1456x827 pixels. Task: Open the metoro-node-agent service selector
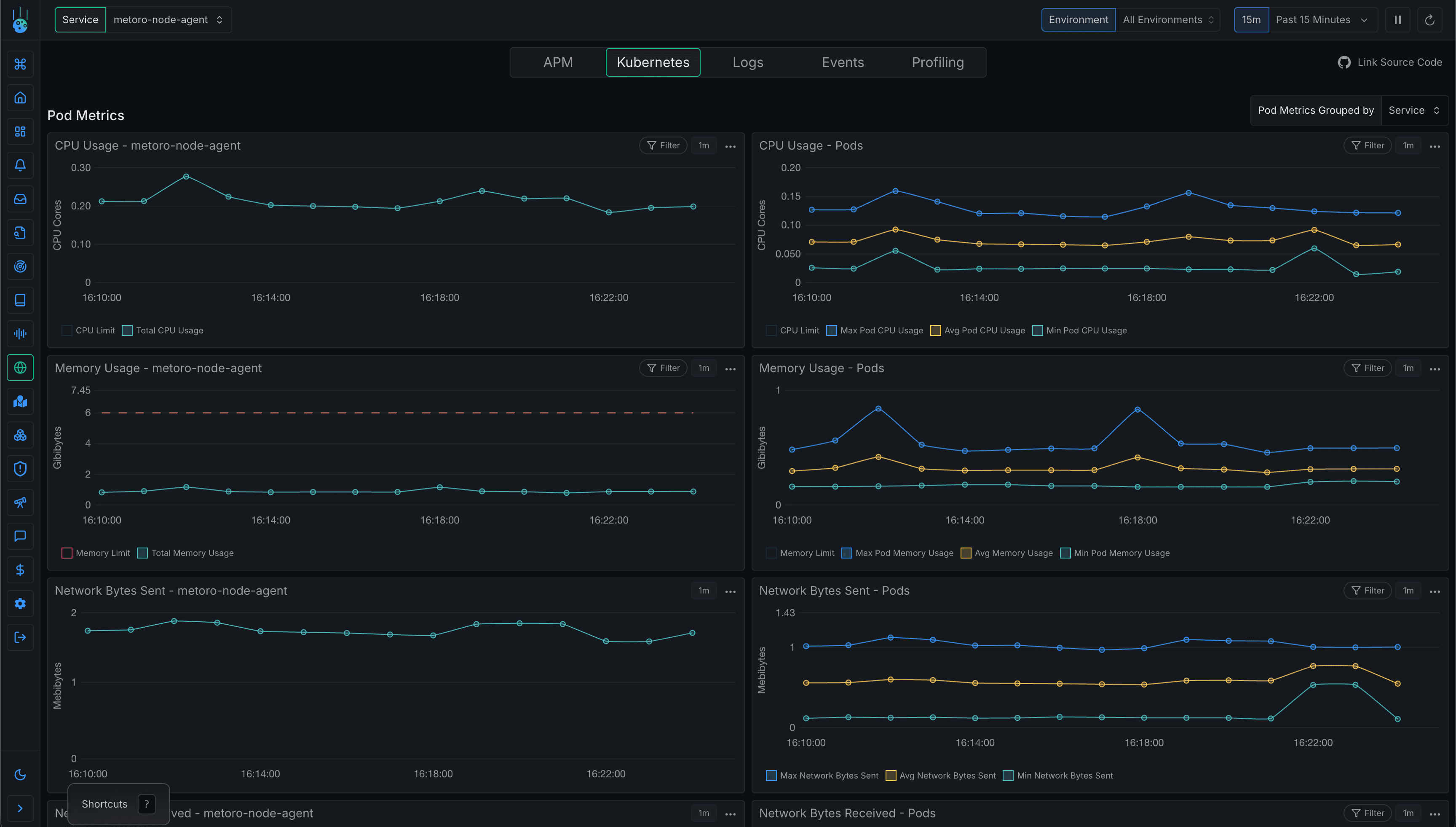point(167,19)
